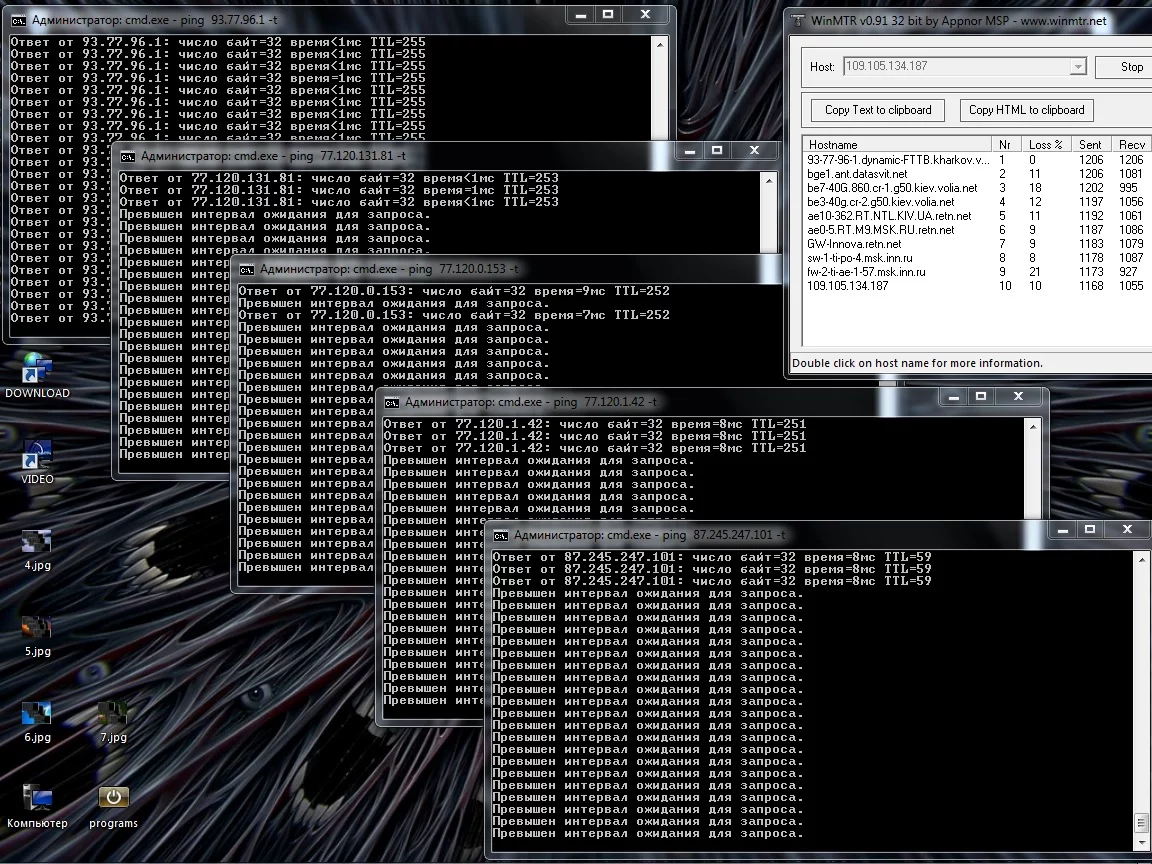The height and width of the screenshot is (864, 1152).
Task: Open the VIDEO desktop shortcut
Action: [37, 461]
